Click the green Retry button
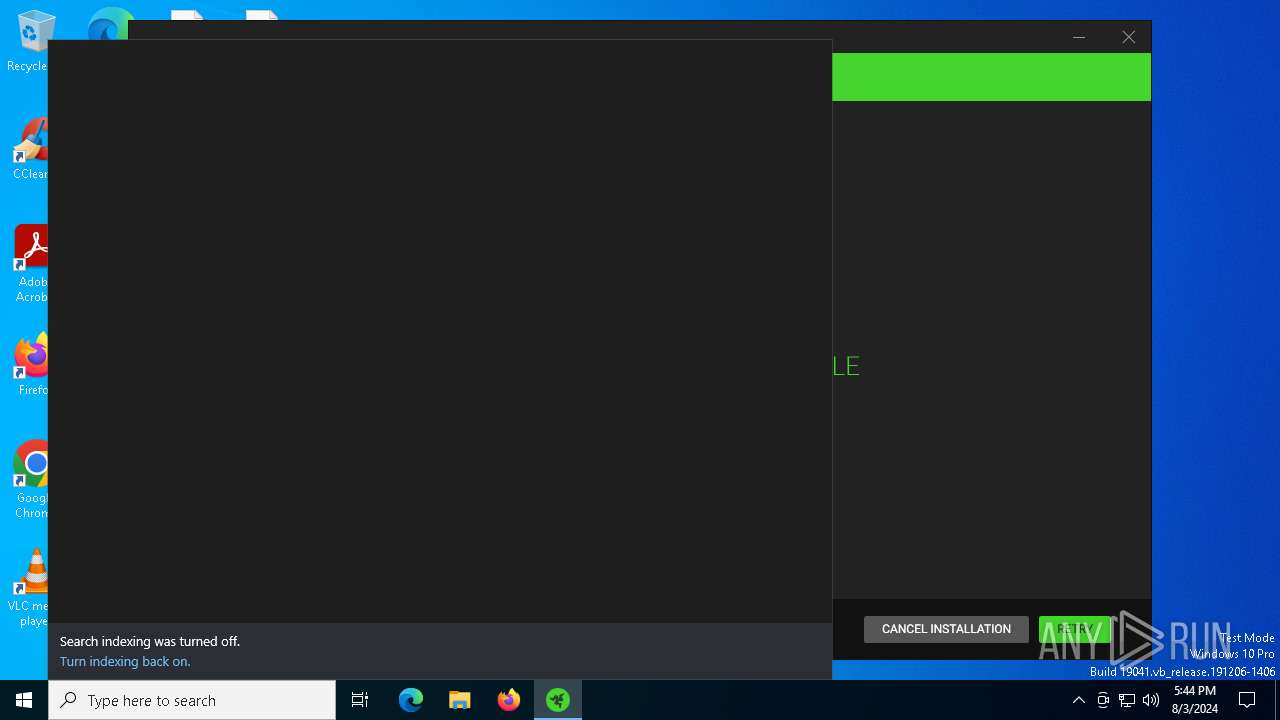The height and width of the screenshot is (720, 1280). pos(1075,629)
